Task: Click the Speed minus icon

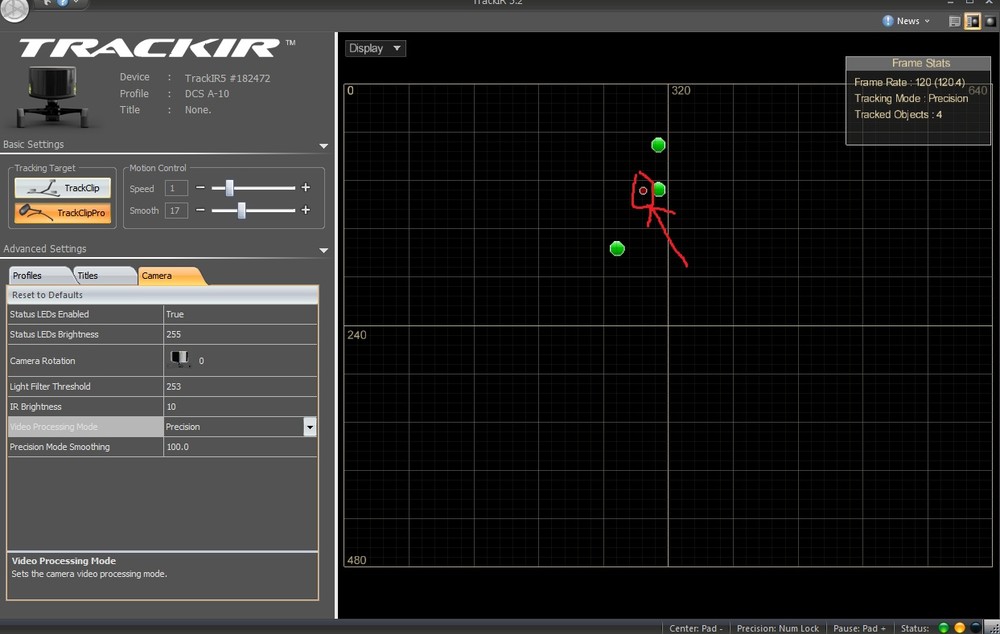Action: click(x=200, y=188)
